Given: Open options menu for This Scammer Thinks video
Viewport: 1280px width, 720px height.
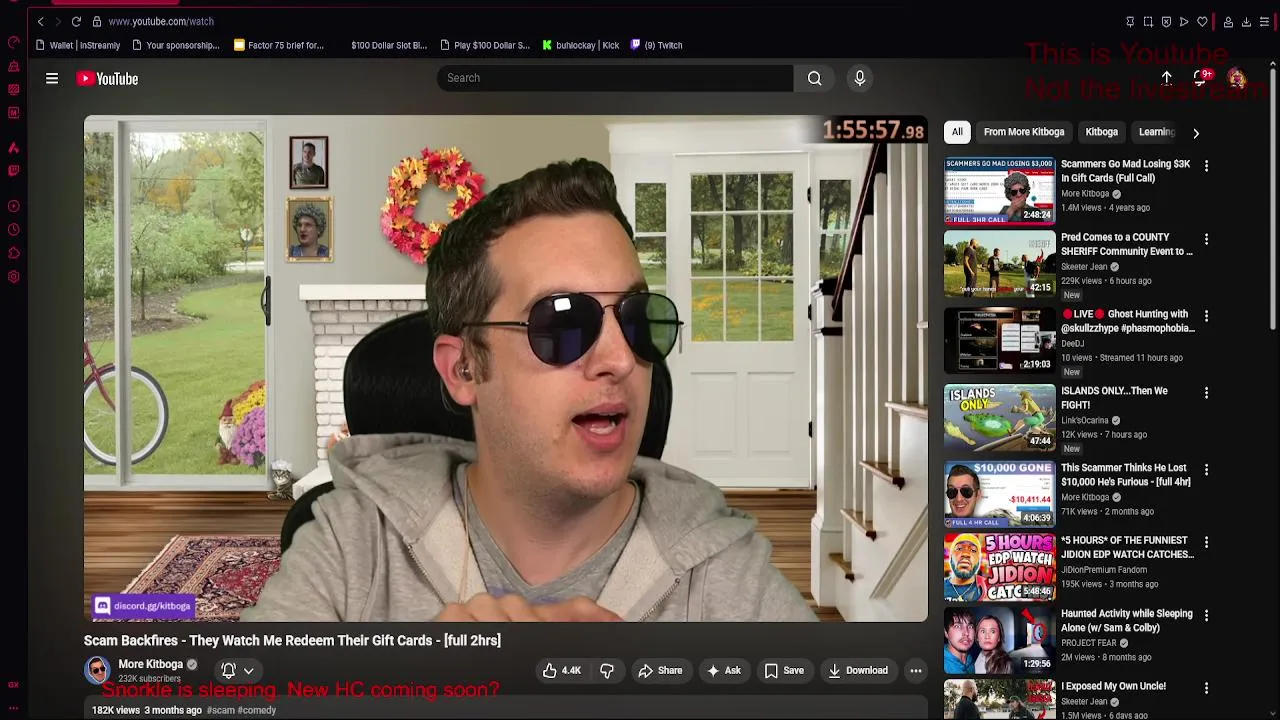Looking at the screenshot, I should [x=1206, y=470].
